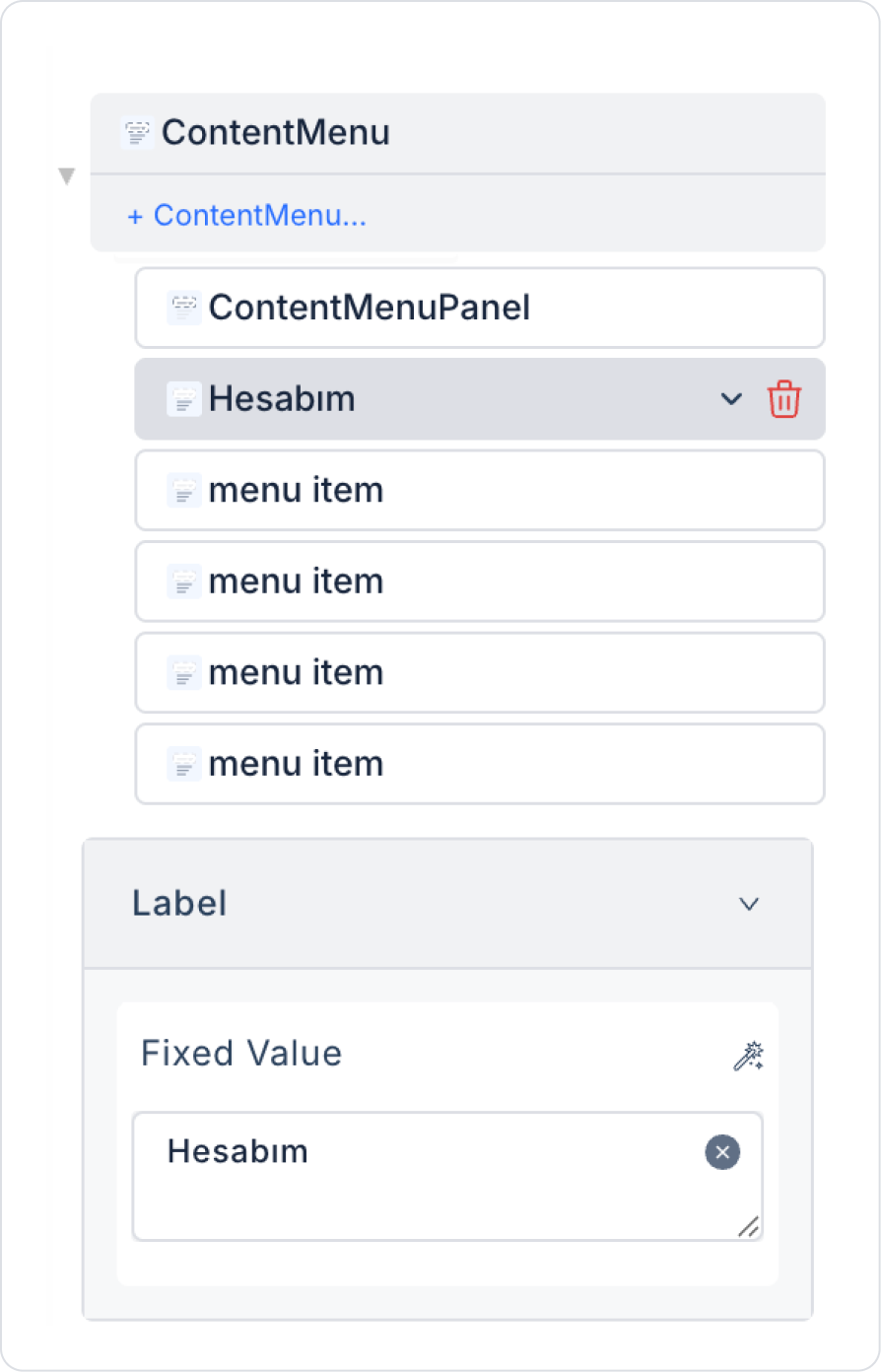
Task: Collapse the Label section chevron
Action: pyautogui.click(x=749, y=904)
